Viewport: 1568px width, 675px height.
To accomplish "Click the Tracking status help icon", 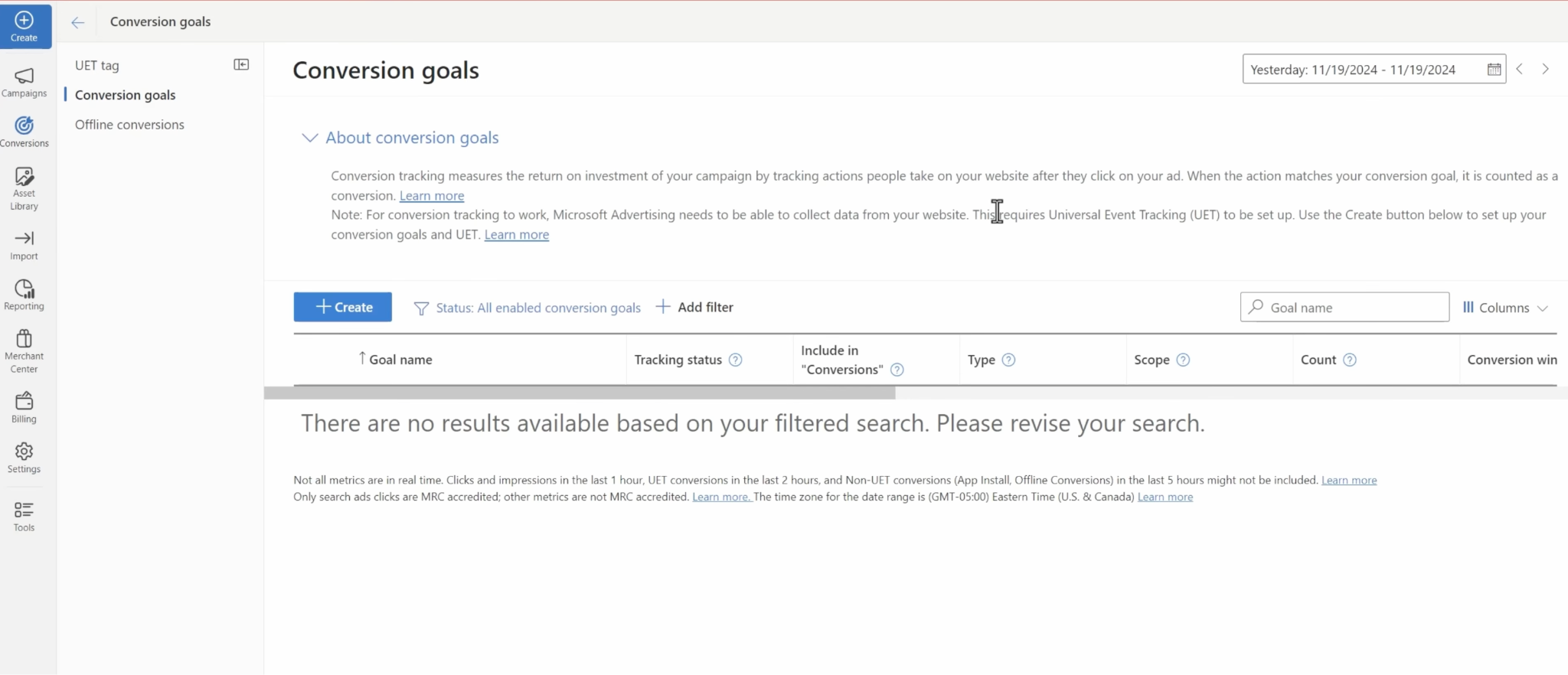I will 736,360.
